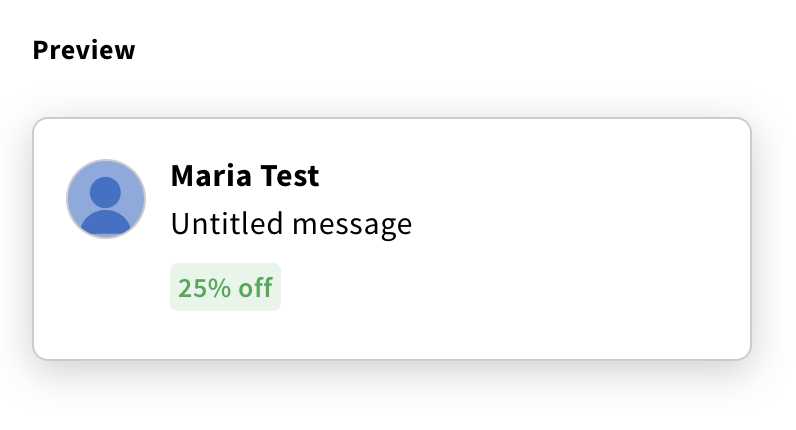Select the Maria Test sender name
Screen dimensions: 796x430
click(245, 177)
